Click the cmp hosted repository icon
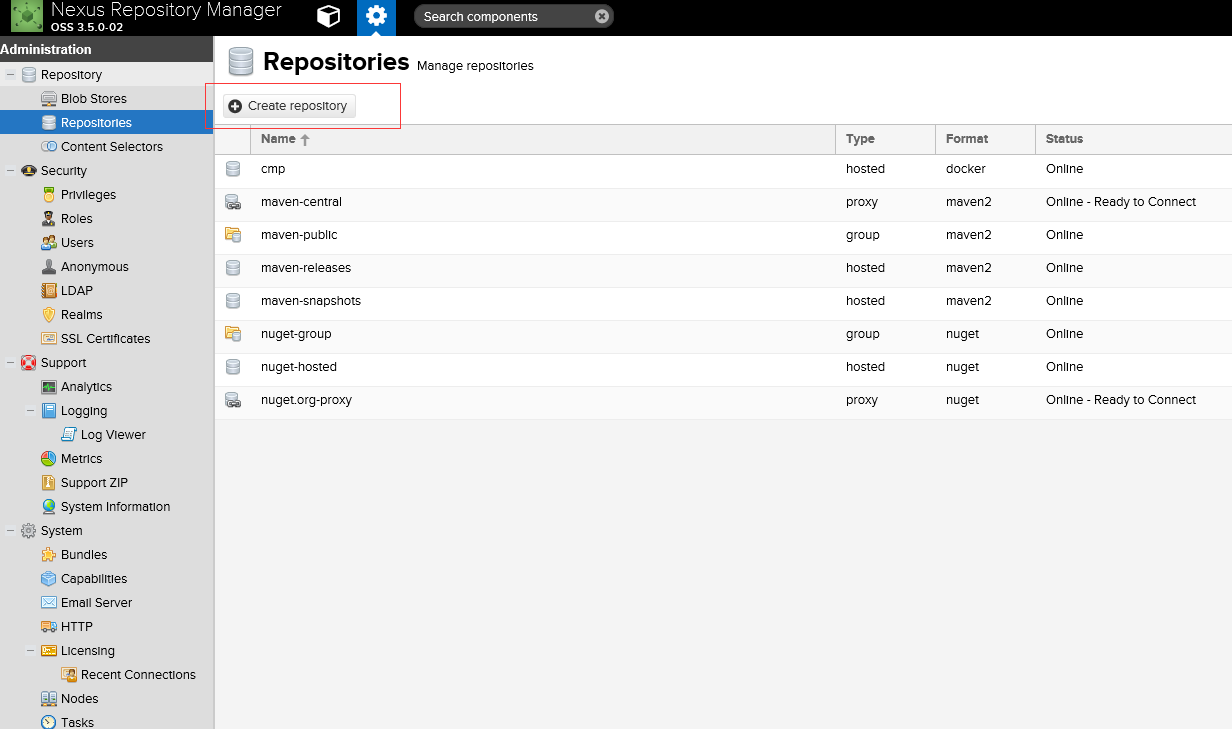Image resolution: width=1232 pixels, height=729 pixels. click(x=233, y=169)
